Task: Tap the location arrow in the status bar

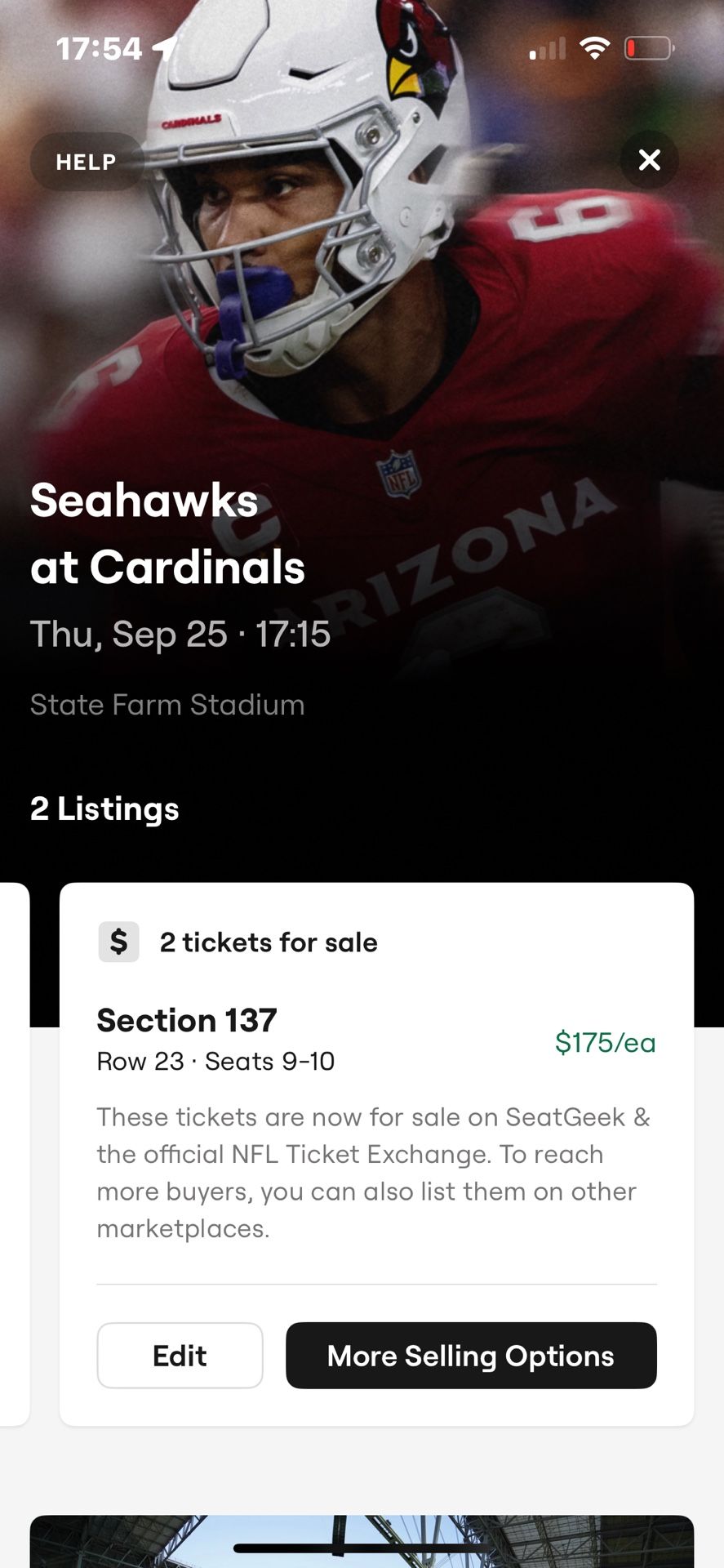Action: [x=165, y=49]
